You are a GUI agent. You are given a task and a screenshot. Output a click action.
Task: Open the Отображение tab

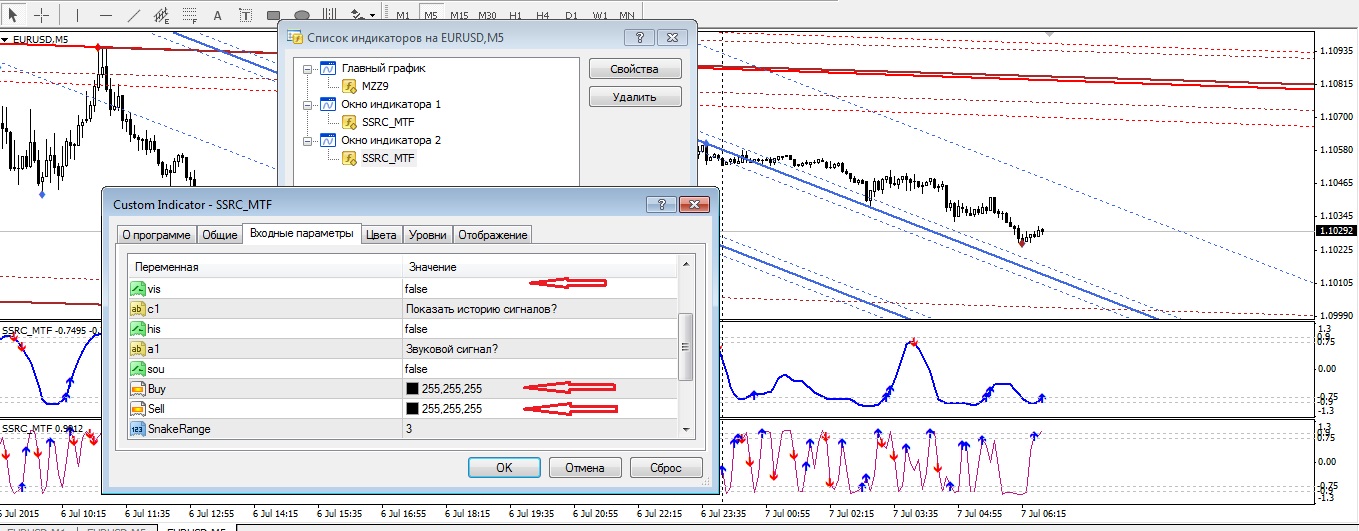(x=493, y=235)
